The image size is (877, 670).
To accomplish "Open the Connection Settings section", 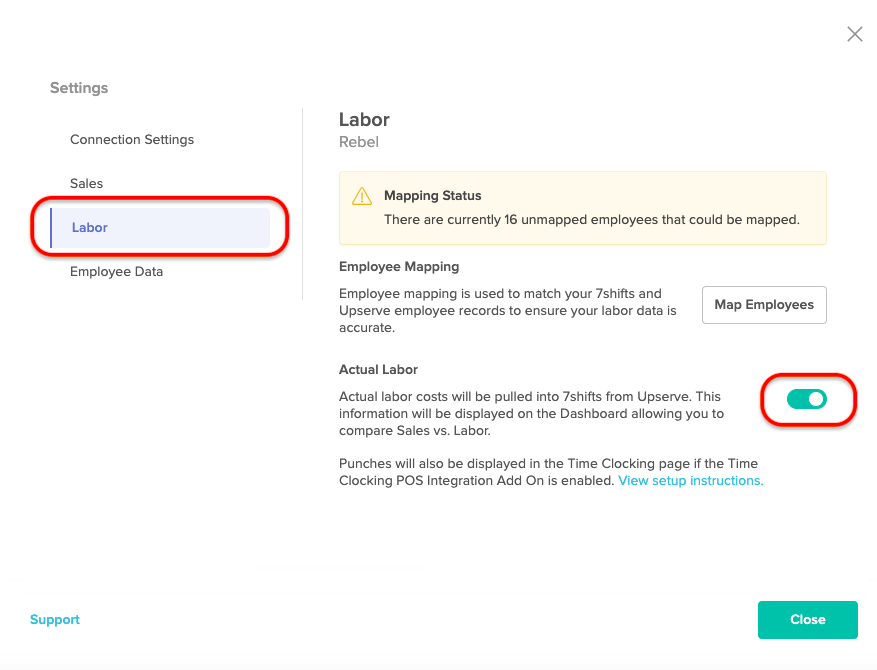I will [132, 139].
